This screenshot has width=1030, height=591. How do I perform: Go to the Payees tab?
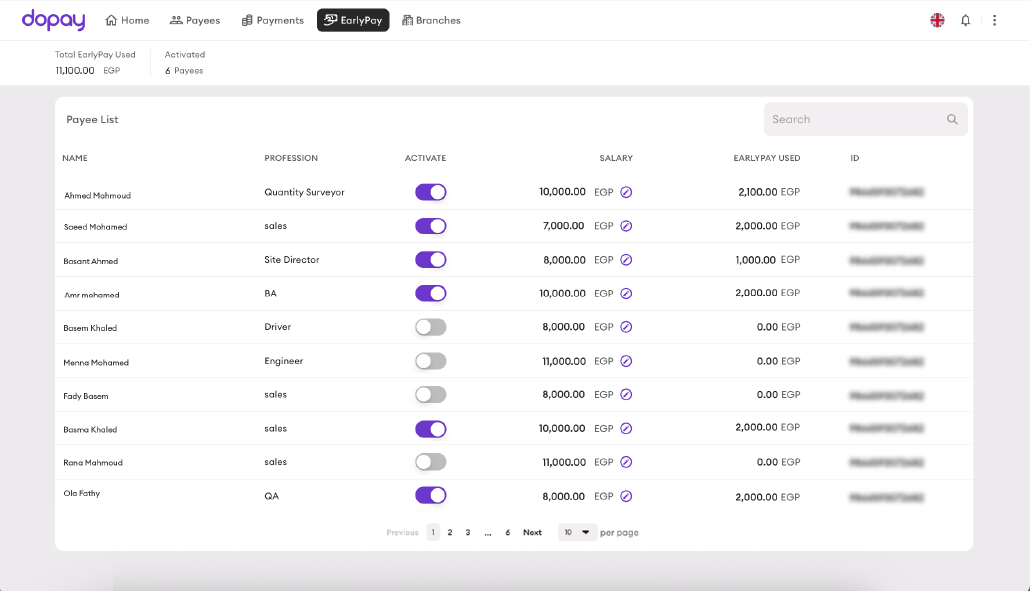pyautogui.click(x=195, y=20)
